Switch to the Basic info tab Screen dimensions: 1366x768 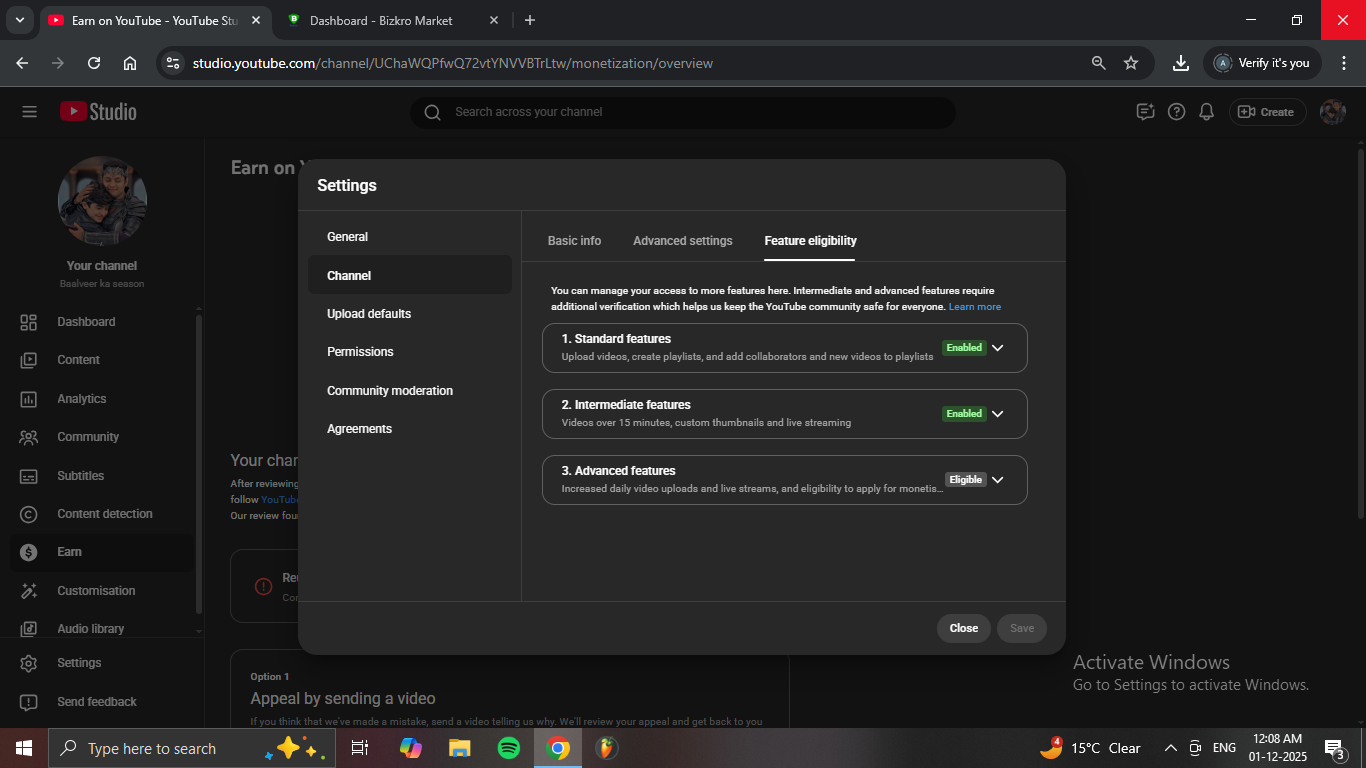[x=574, y=241]
